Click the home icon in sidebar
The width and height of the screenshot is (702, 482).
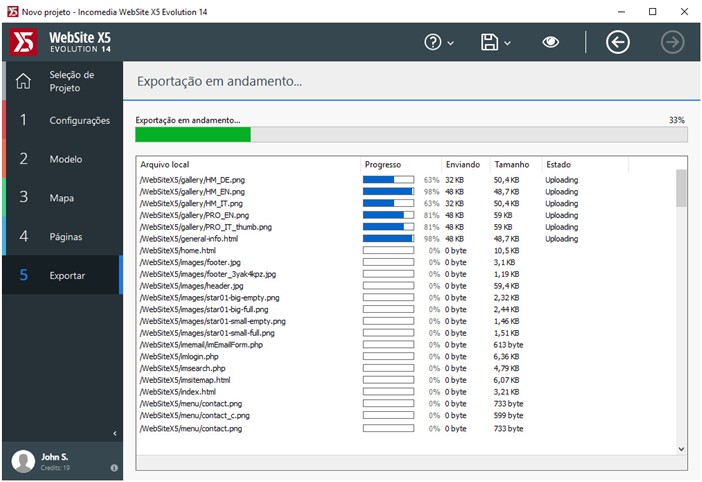[23, 81]
